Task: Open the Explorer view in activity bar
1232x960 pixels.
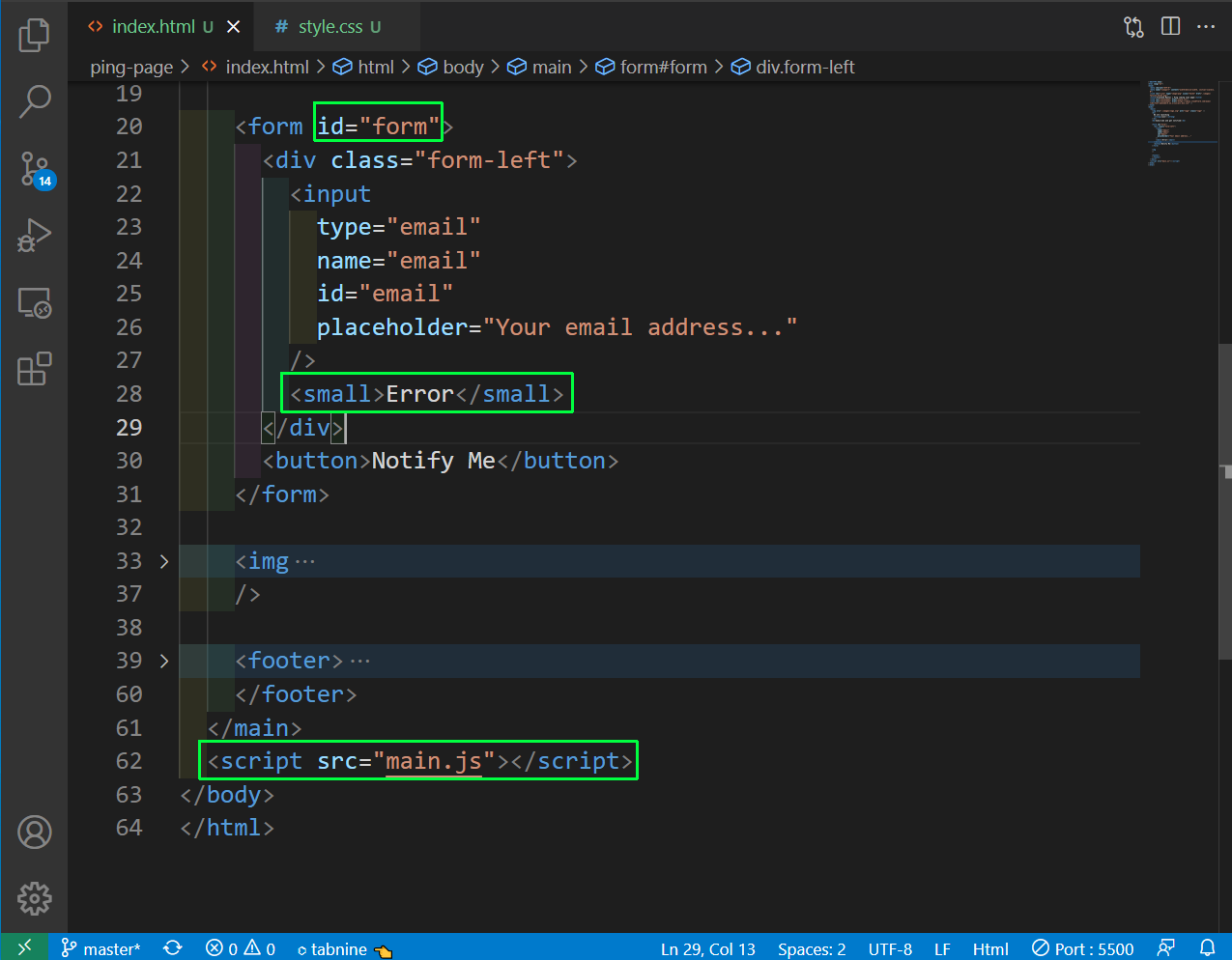Action: (x=34, y=34)
